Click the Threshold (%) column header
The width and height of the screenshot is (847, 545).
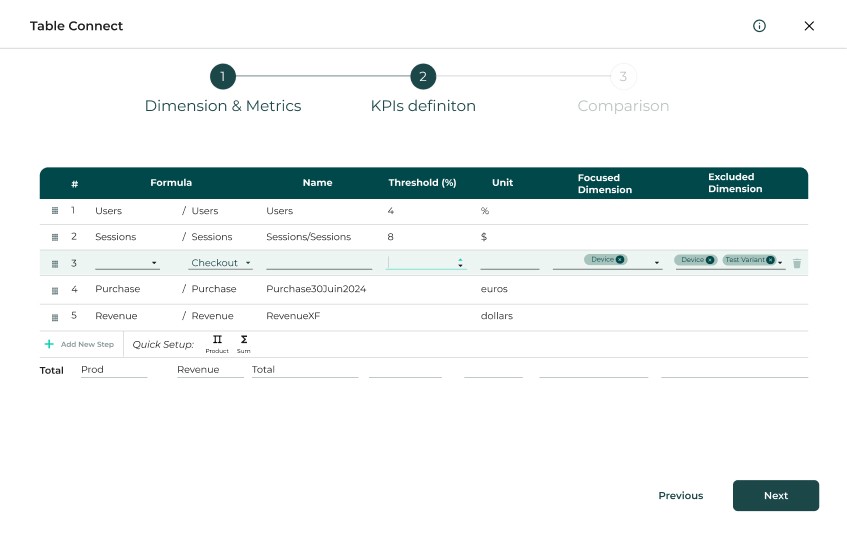422,183
